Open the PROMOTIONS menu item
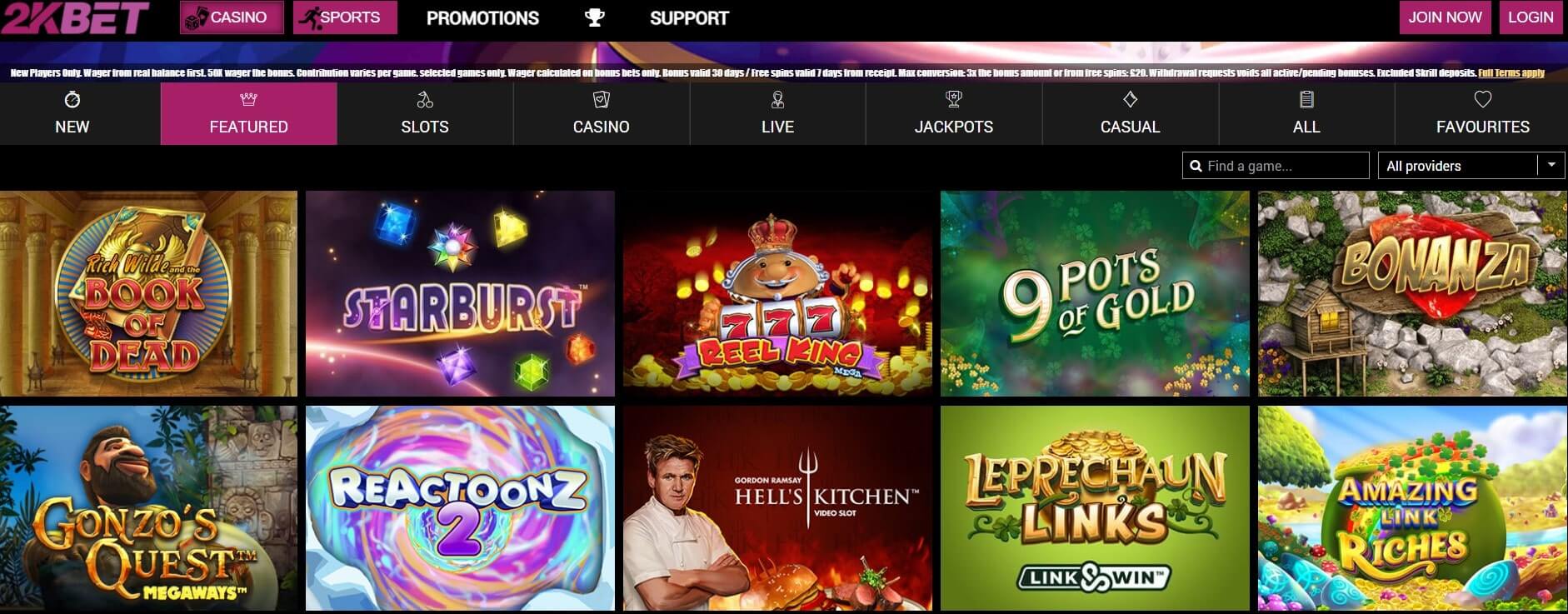This screenshot has height=614, width=1568. coord(482,17)
